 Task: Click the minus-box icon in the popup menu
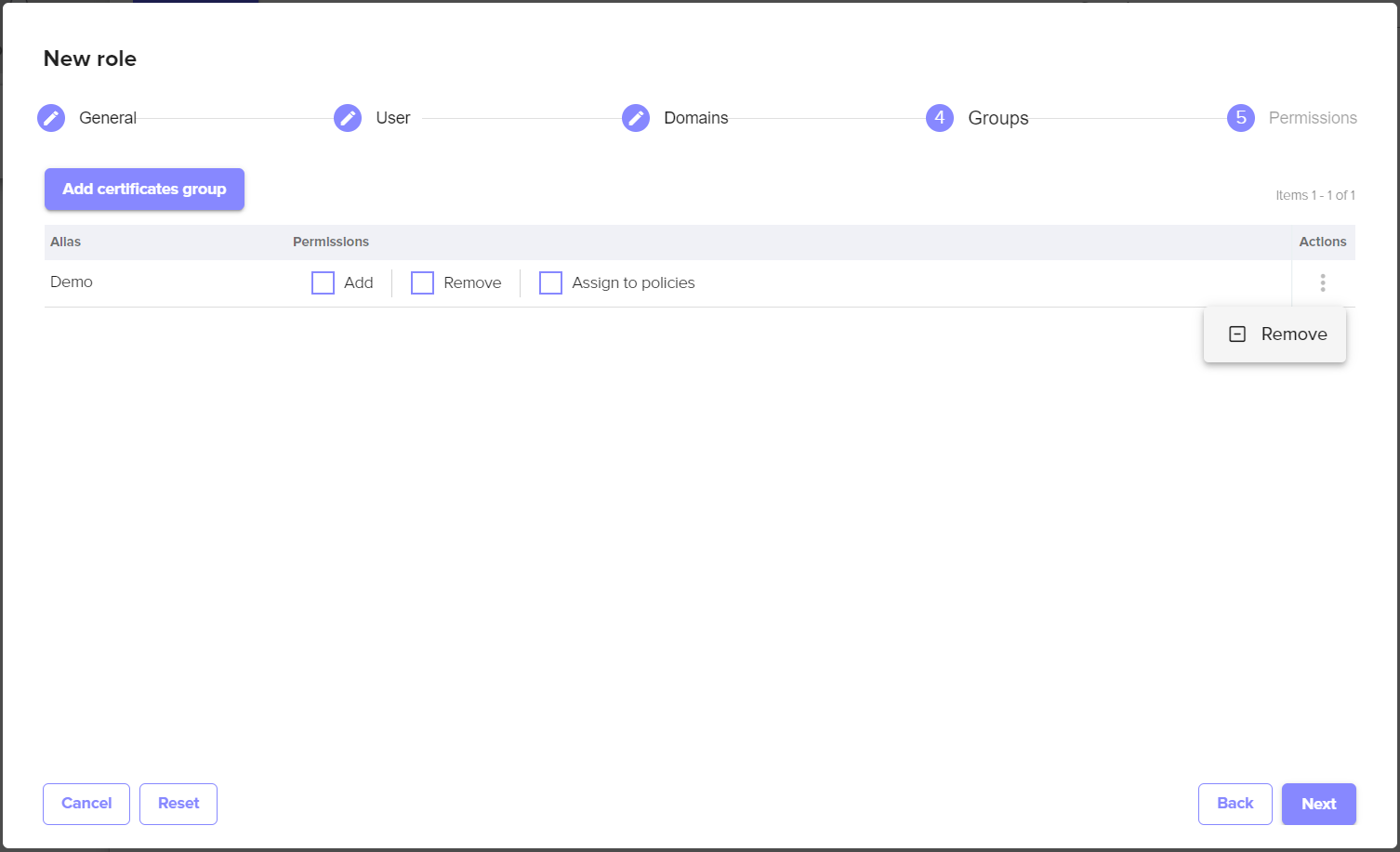click(1237, 334)
